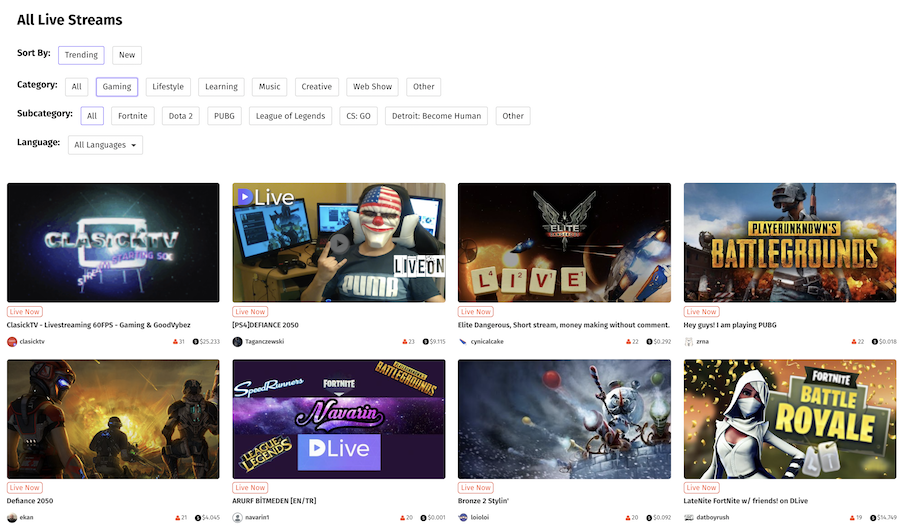Select the Other category filter
The image size is (900, 531).
coord(424,87)
